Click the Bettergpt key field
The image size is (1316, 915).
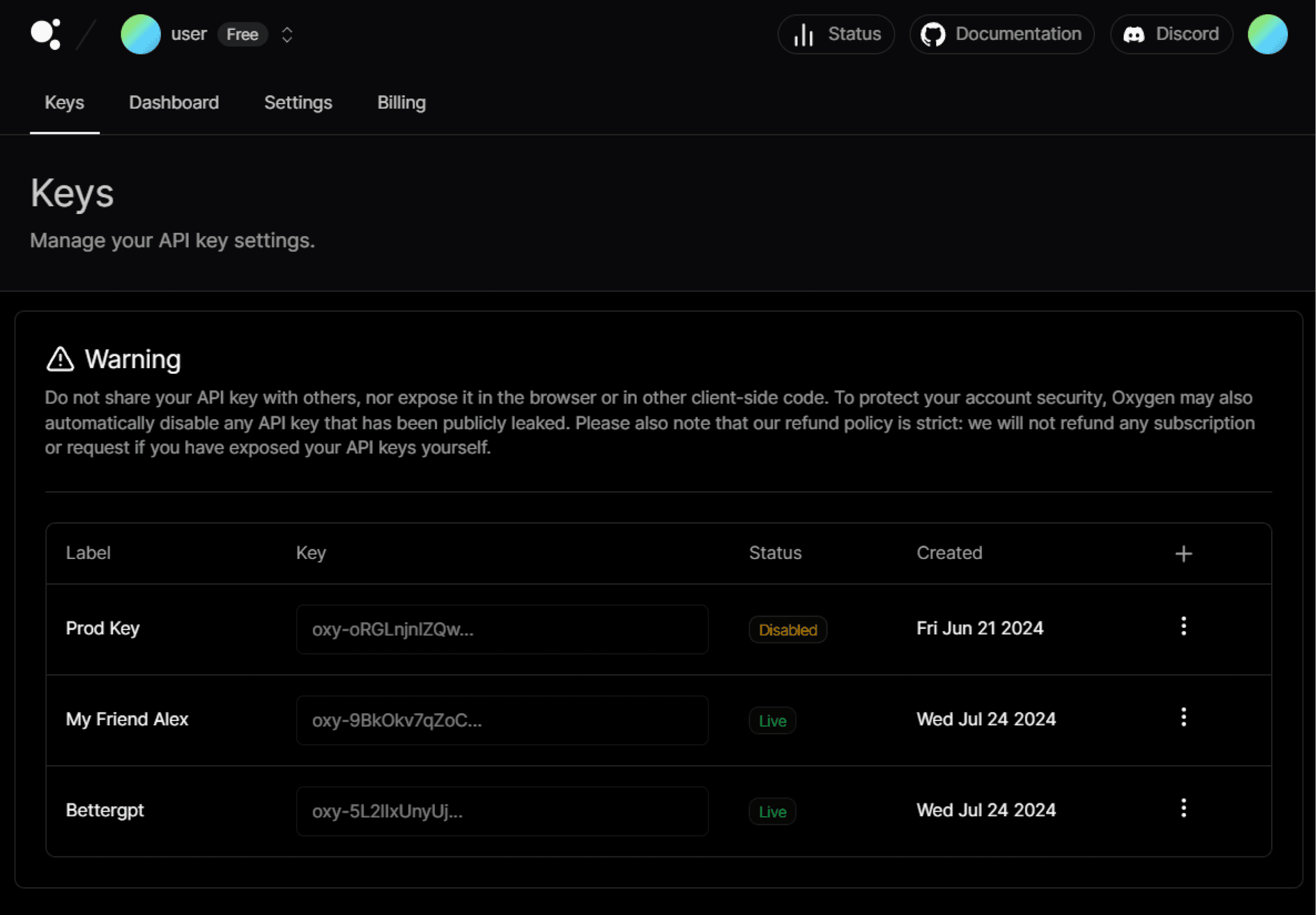coord(502,811)
